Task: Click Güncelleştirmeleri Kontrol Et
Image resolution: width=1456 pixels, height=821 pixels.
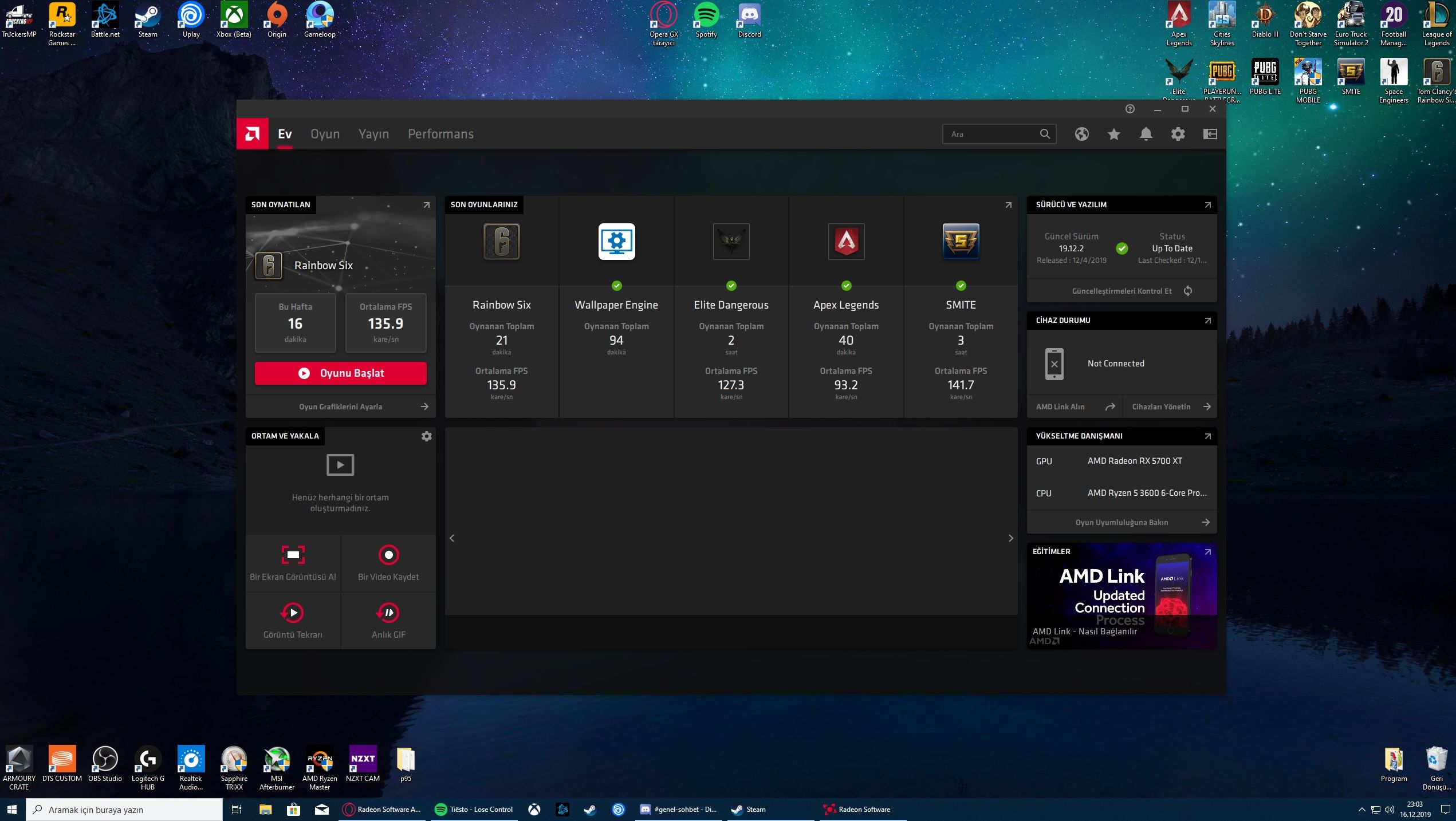Action: (x=1121, y=291)
